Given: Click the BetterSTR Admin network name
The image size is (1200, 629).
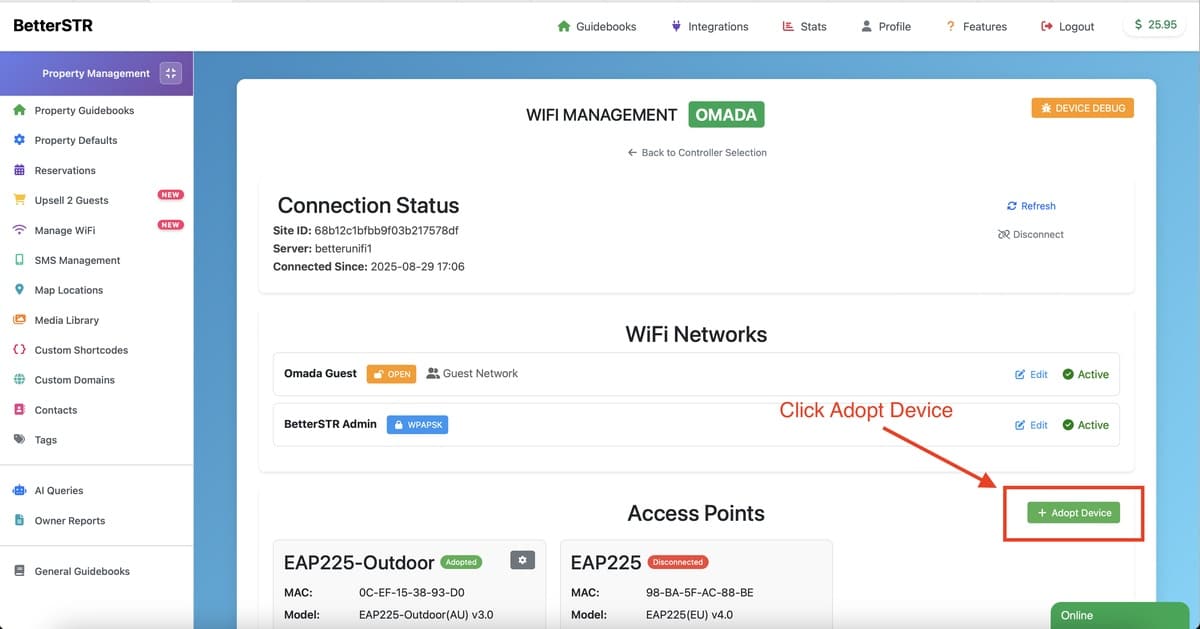Looking at the screenshot, I should tap(330, 424).
